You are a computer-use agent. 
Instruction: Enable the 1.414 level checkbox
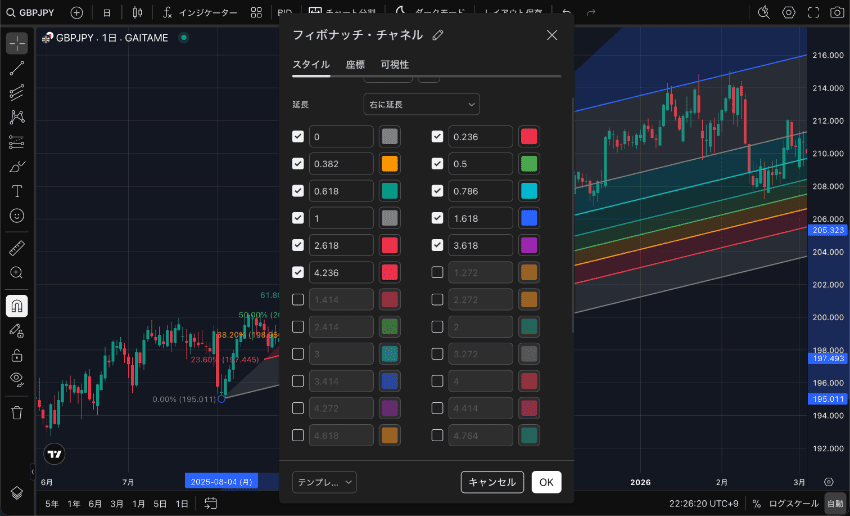tap(298, 299)
